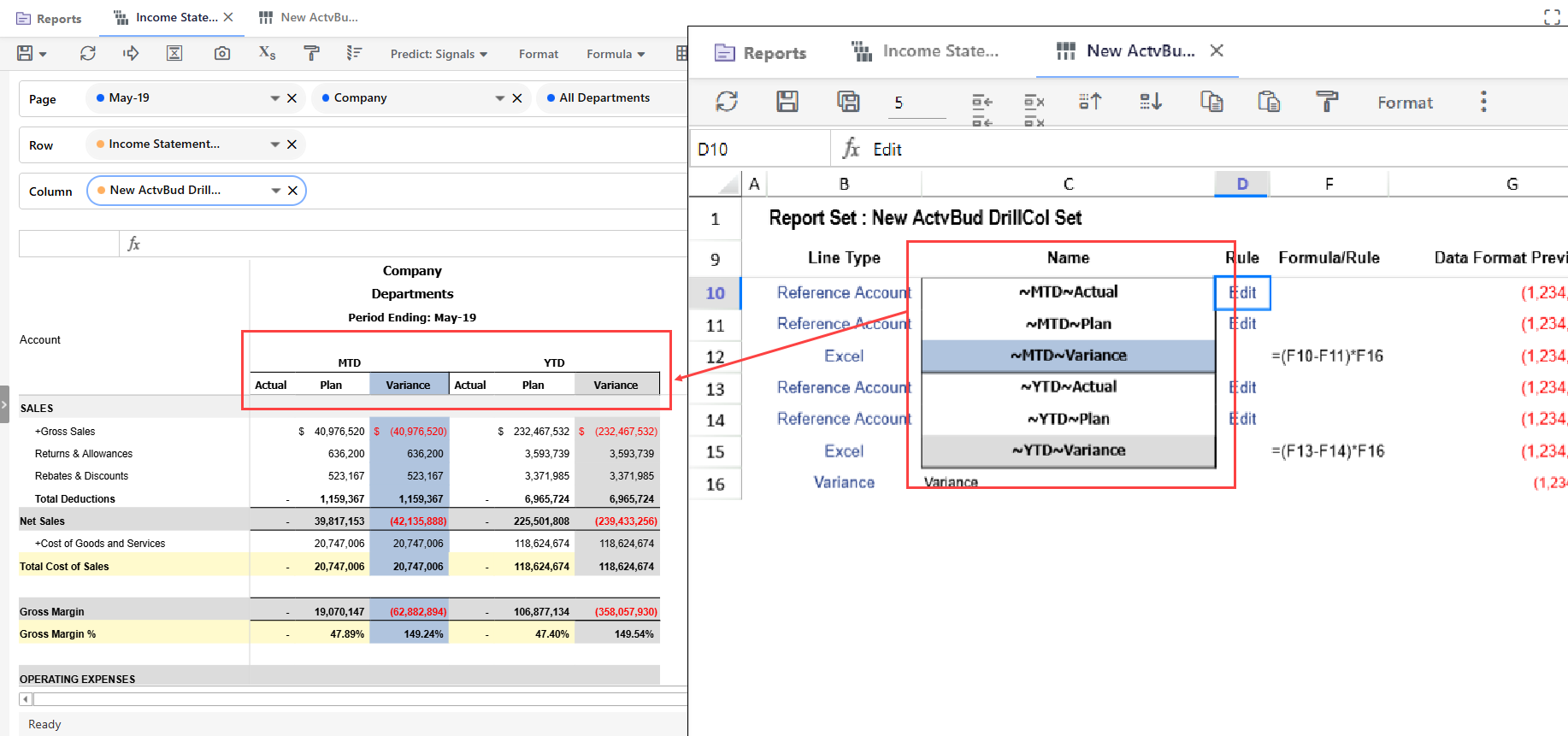Click the Edit link for ~MTD~Plan

(1242, 324)
